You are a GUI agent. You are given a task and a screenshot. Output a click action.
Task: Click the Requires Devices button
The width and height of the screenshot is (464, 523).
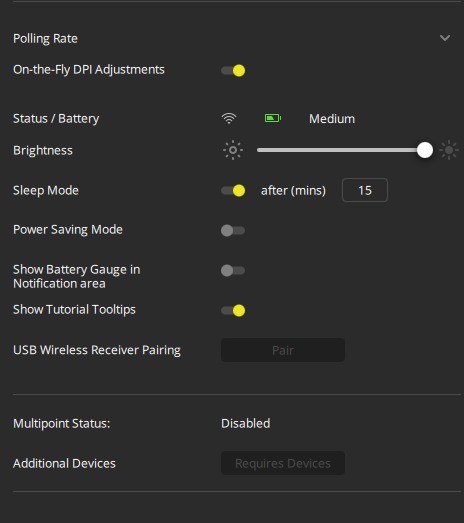click(x=283, y=463)
